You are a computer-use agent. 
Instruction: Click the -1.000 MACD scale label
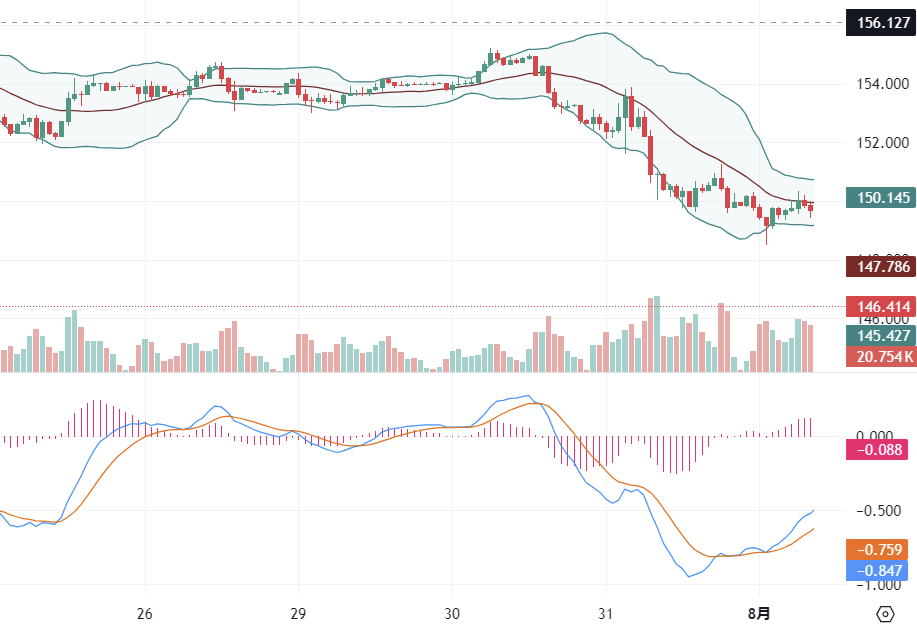click(x=880, y=586)
